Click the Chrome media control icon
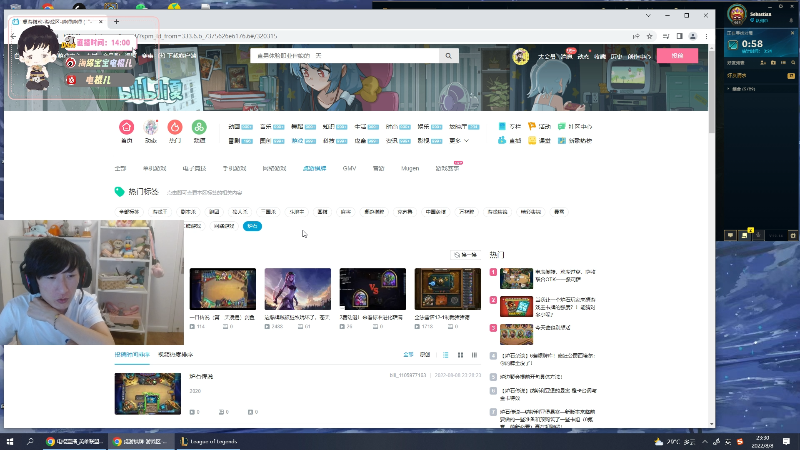This screenshot has width=800, height=450. [666, 36]
